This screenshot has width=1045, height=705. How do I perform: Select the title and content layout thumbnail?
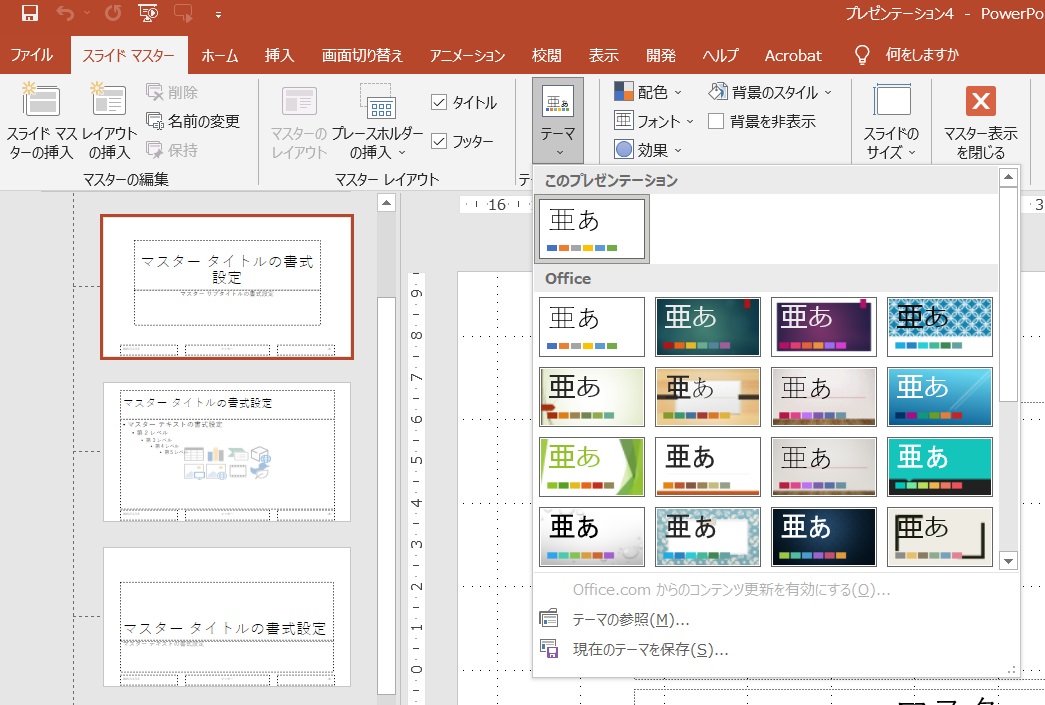pos(227,452)
